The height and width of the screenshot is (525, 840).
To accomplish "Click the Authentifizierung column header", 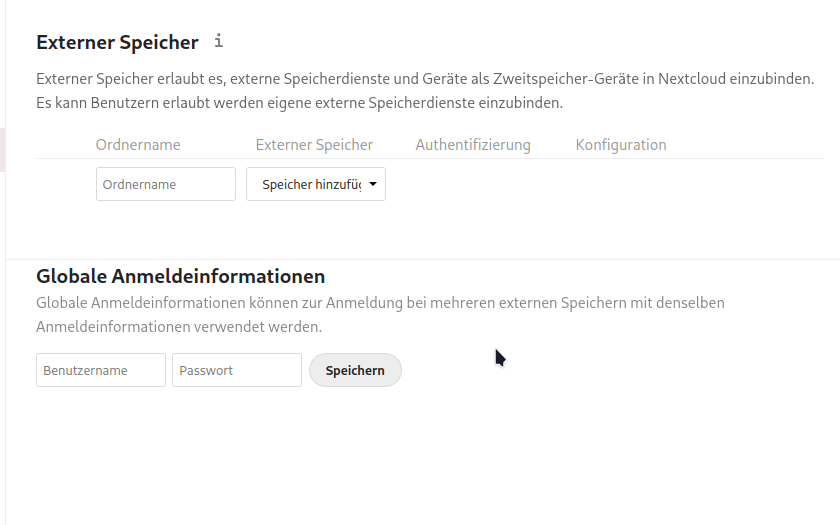I will click(x=473, y=145).
